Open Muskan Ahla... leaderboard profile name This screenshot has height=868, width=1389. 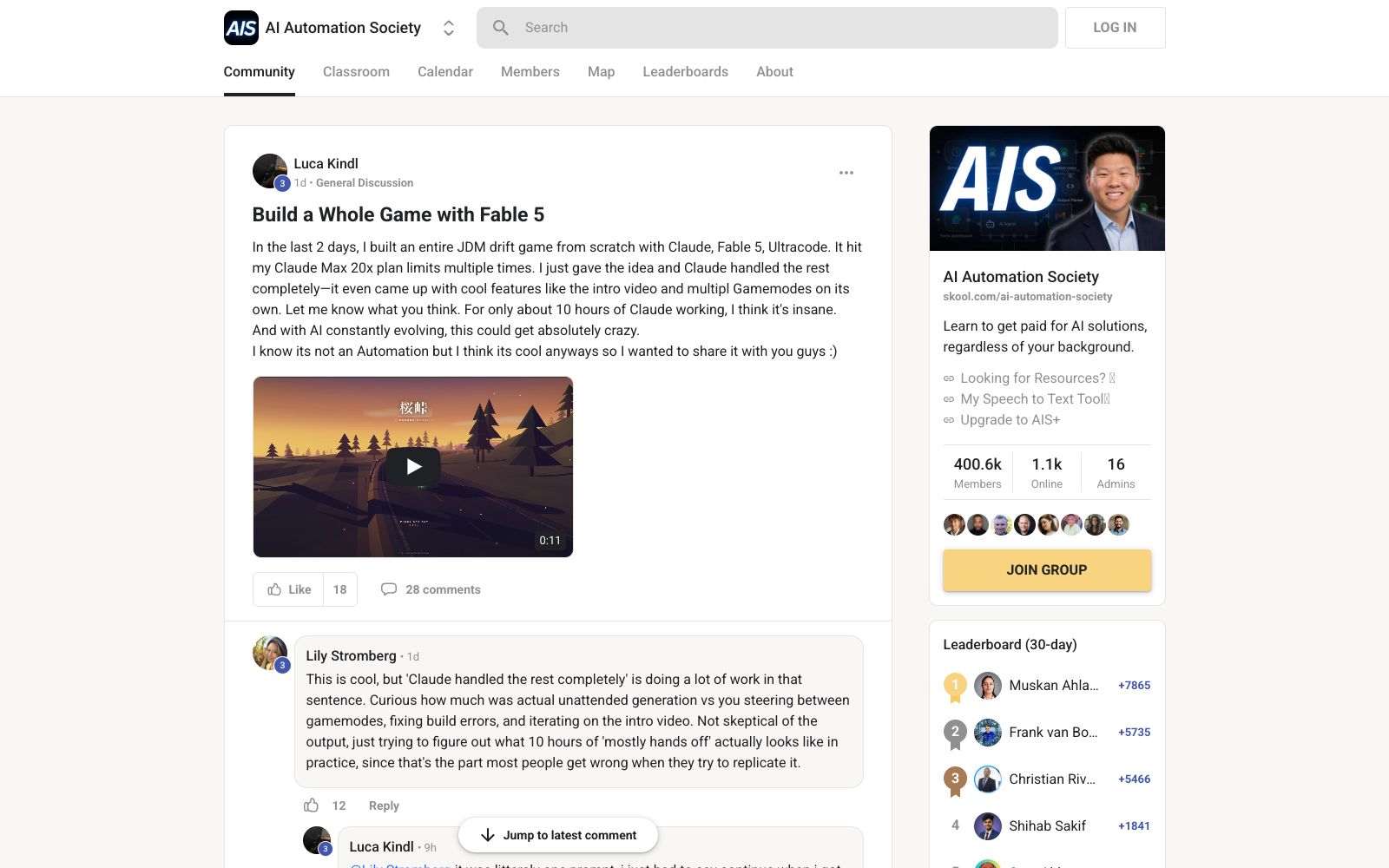[x=1054, y=686]
